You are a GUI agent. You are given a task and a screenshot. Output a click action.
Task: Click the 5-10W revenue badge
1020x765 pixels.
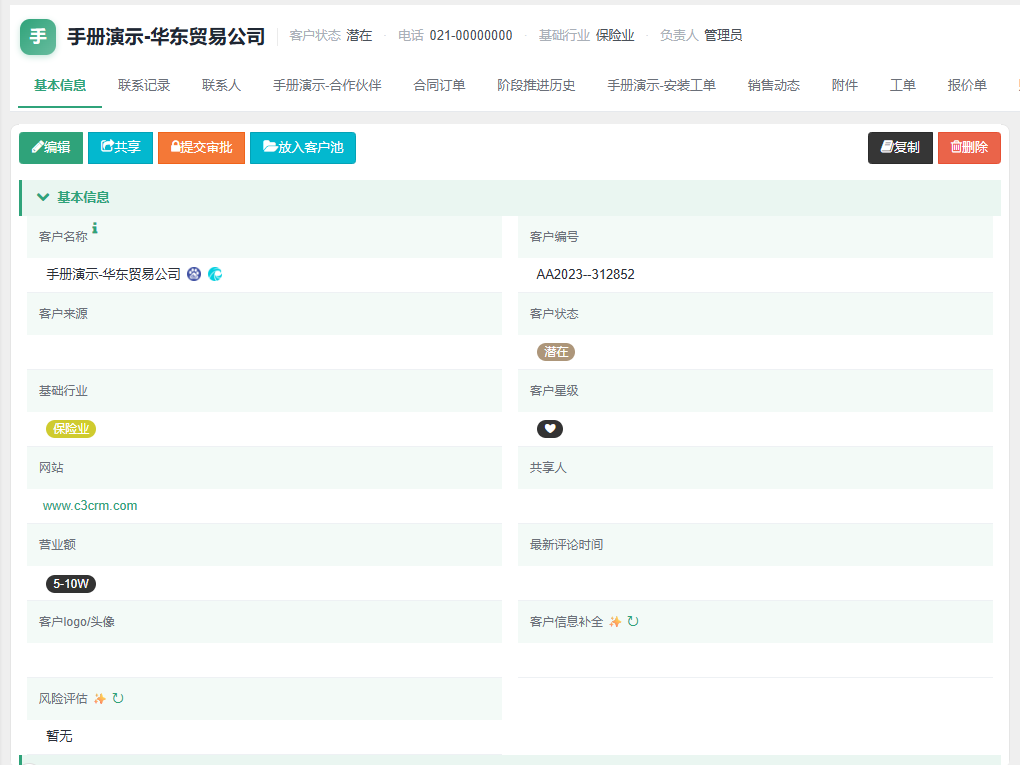71,584
